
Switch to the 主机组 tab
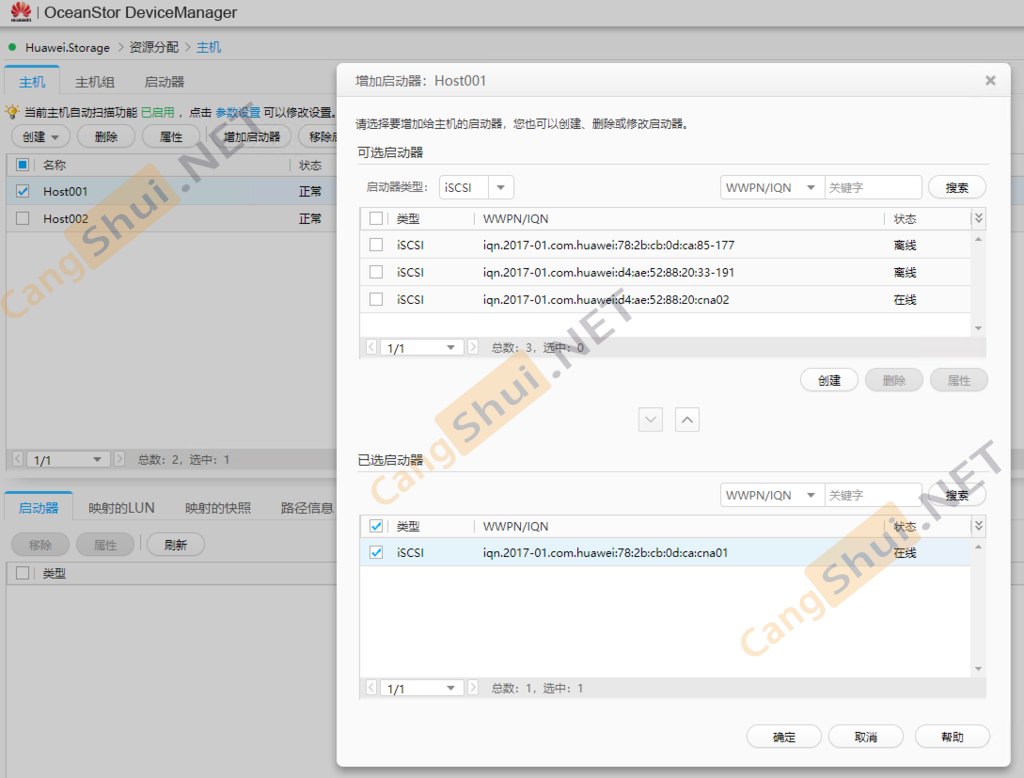coord(95,82)
